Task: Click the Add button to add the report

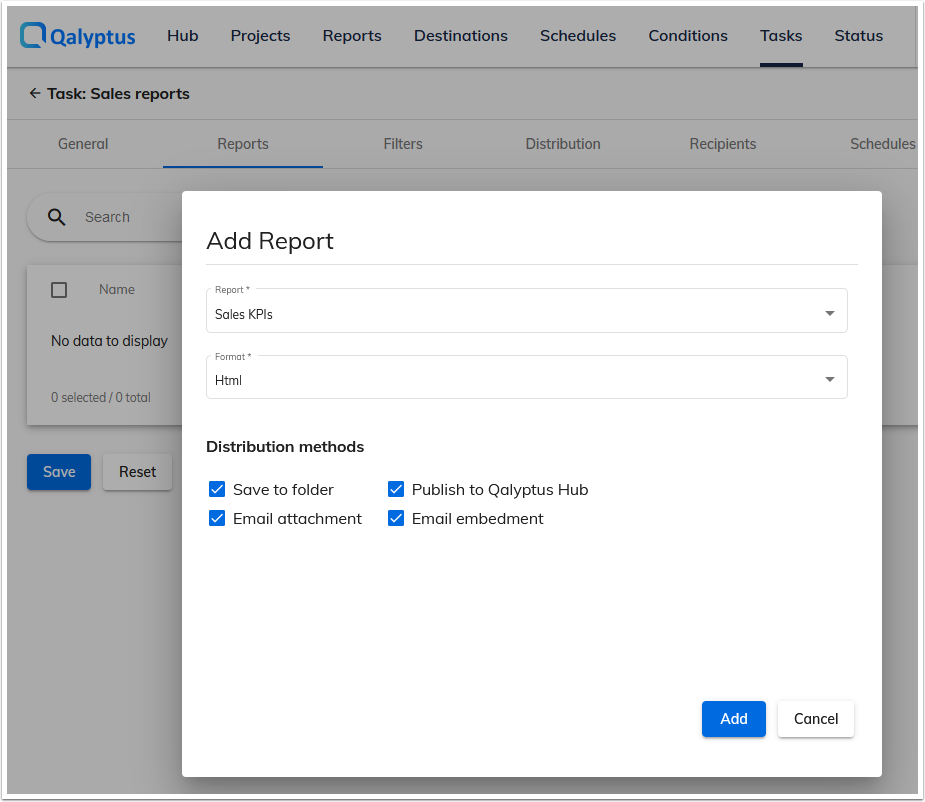Action: click(733, 719)
